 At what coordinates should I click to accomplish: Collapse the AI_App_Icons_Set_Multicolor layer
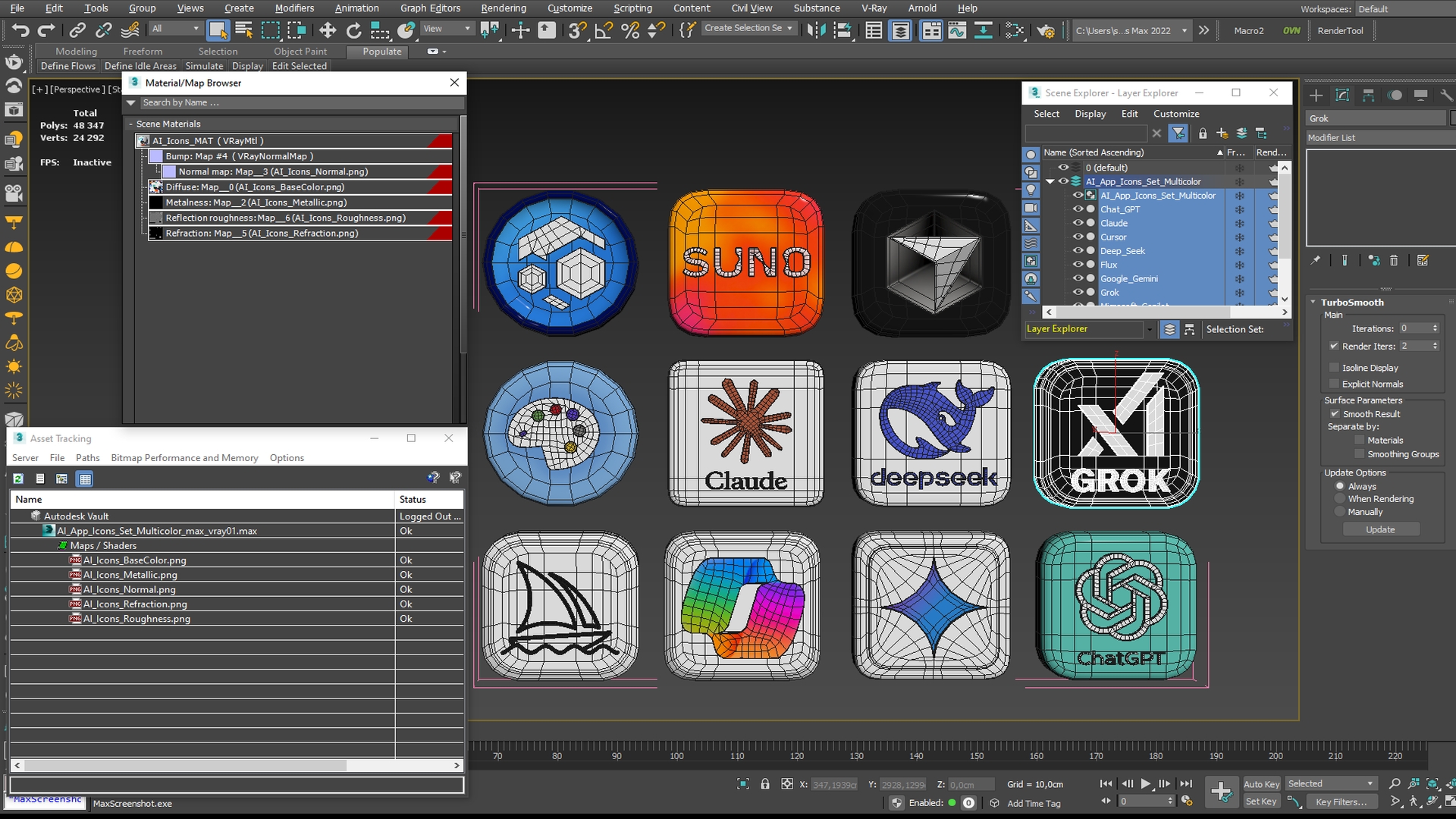(1050, 182)
